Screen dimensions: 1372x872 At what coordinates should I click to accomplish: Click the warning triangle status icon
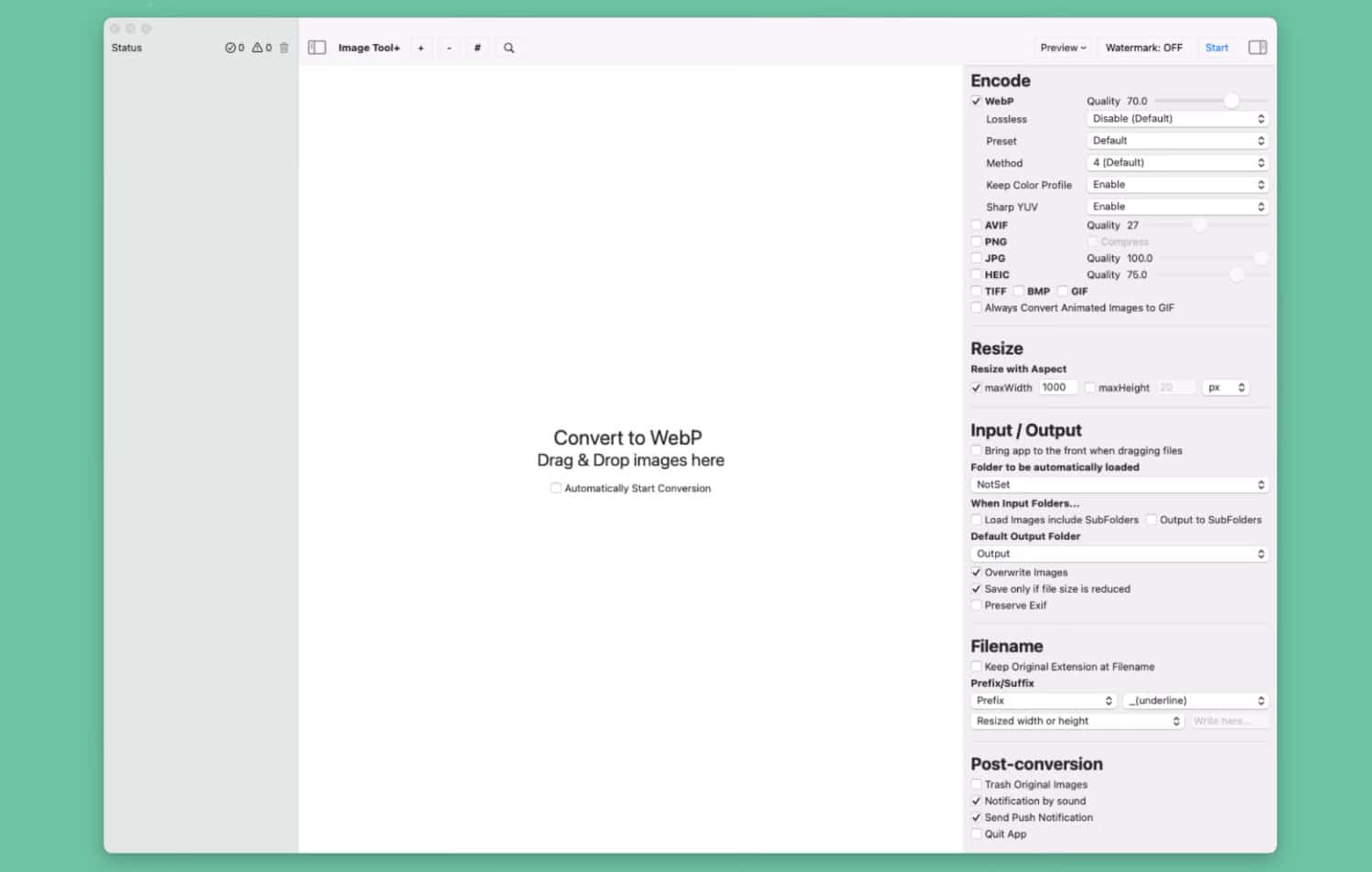258,48
